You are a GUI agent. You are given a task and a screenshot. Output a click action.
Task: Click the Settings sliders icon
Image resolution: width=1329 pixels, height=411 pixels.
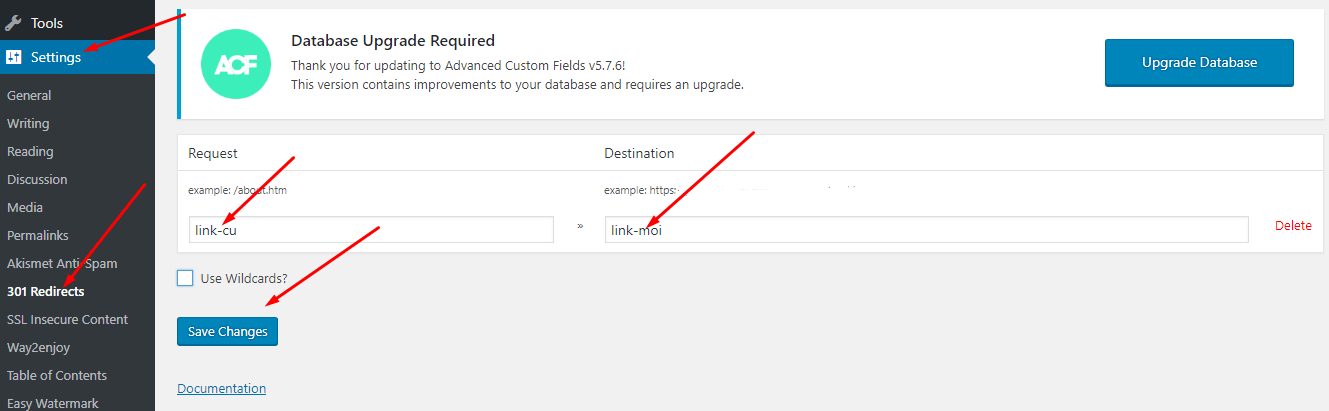(x=14, y=57)
